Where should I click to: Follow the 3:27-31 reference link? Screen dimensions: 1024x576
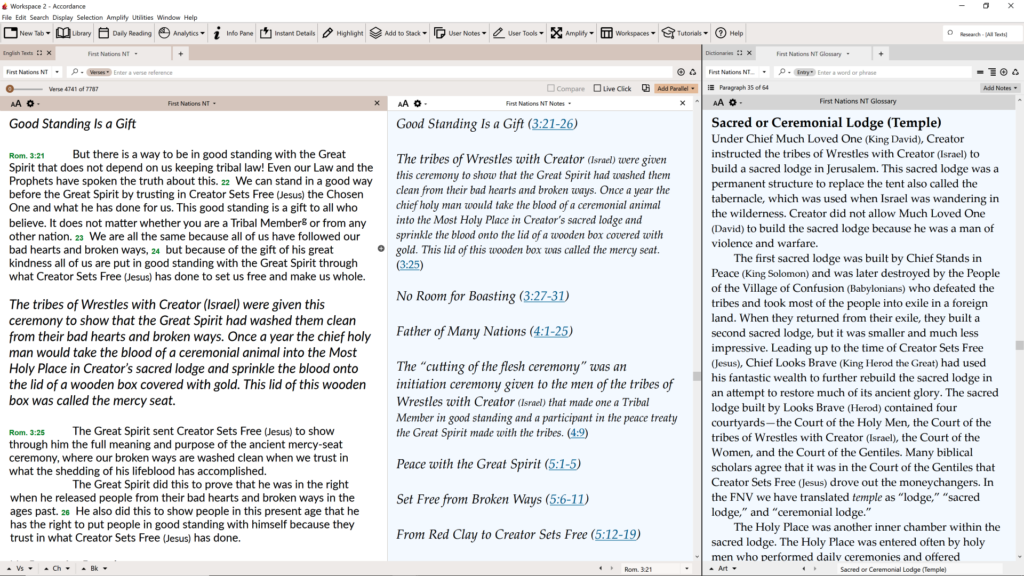point(544,296)
